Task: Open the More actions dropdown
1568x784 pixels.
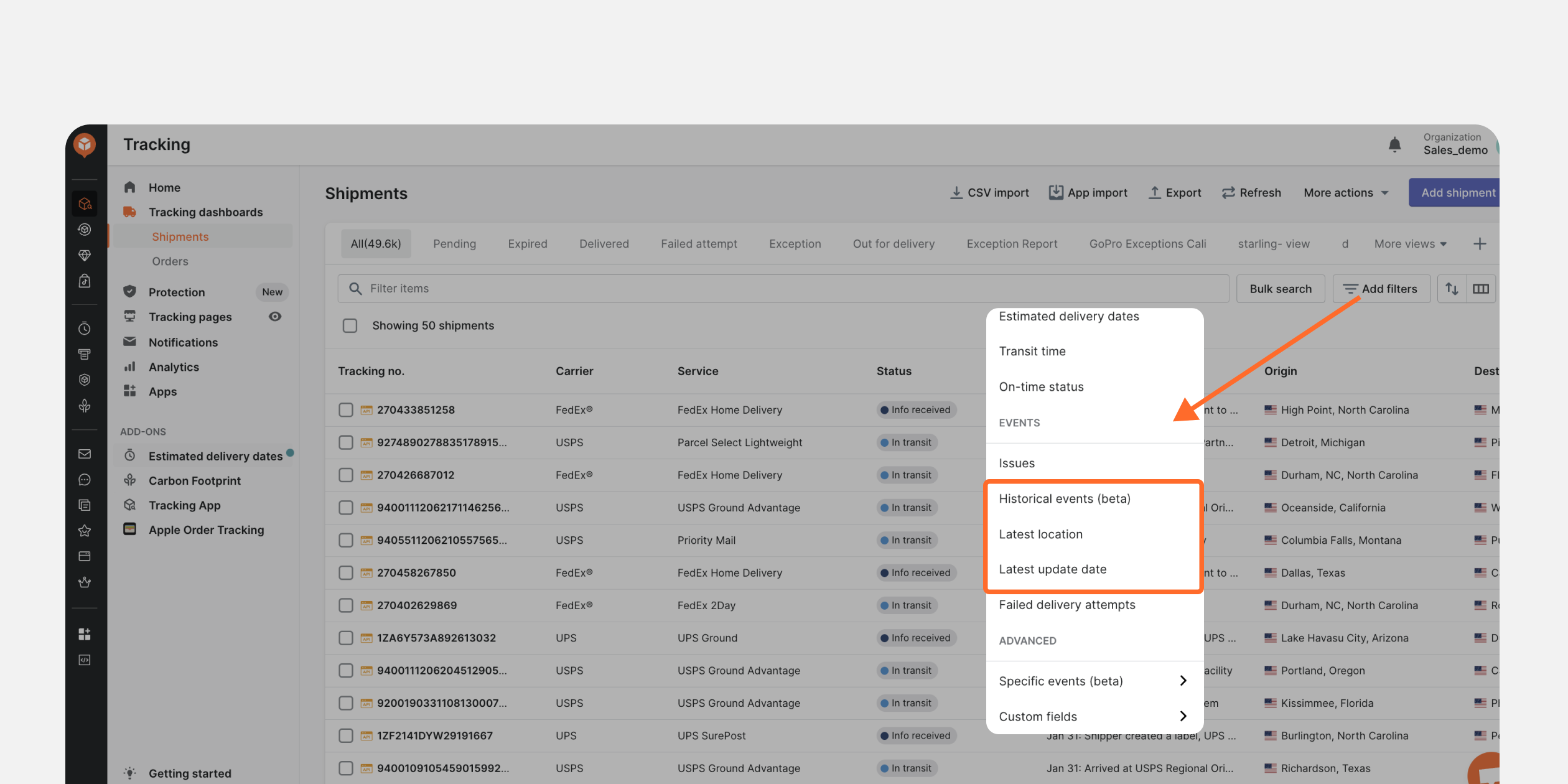Action: click(x=1346, y=193)
